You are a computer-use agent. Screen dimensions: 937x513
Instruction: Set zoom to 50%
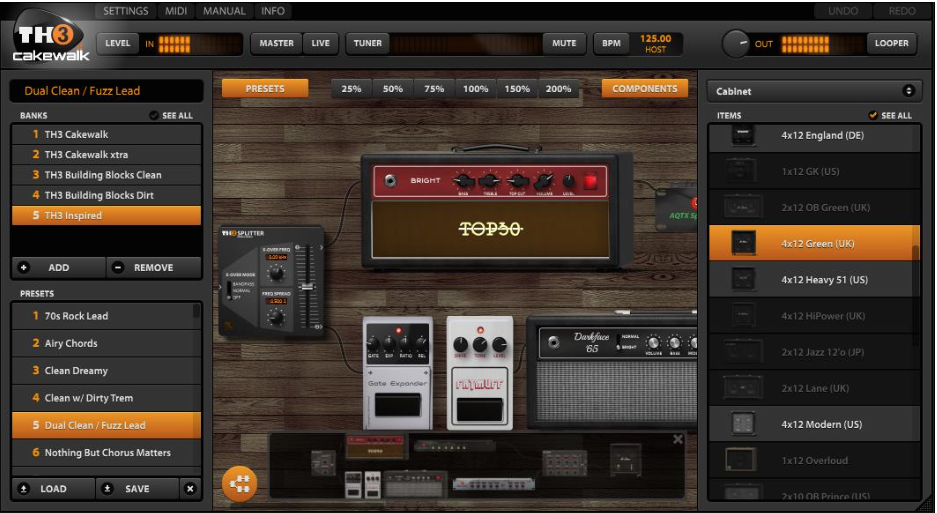coord(393,88)
